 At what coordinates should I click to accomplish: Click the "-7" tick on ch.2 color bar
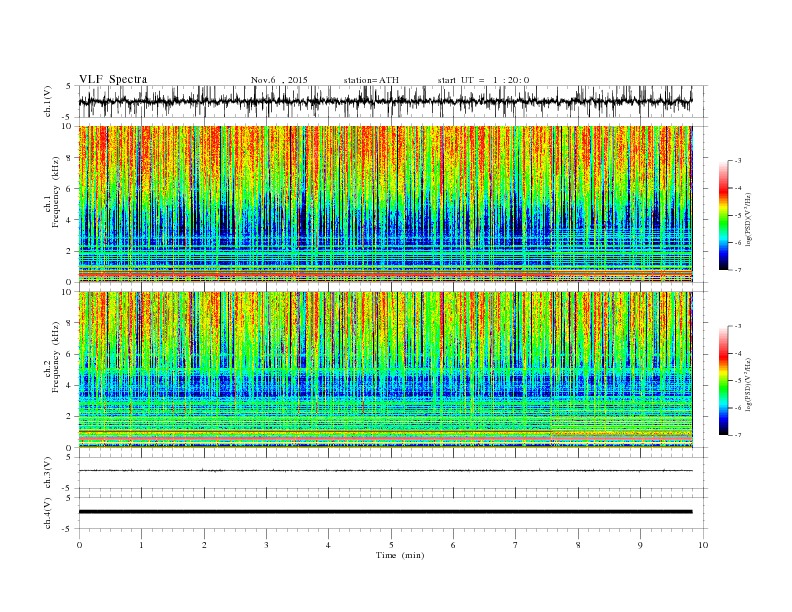tap(737, 435)
